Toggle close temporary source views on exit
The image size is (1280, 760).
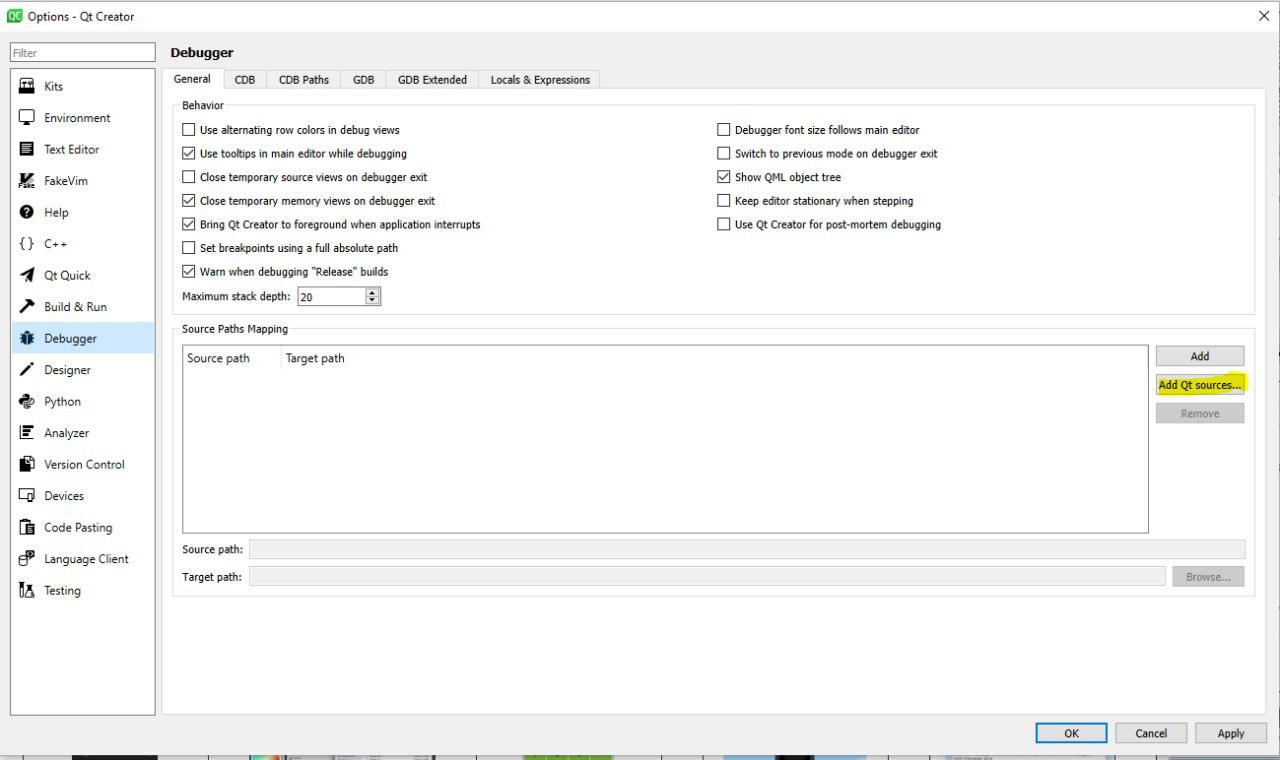(x=189, y=177)
